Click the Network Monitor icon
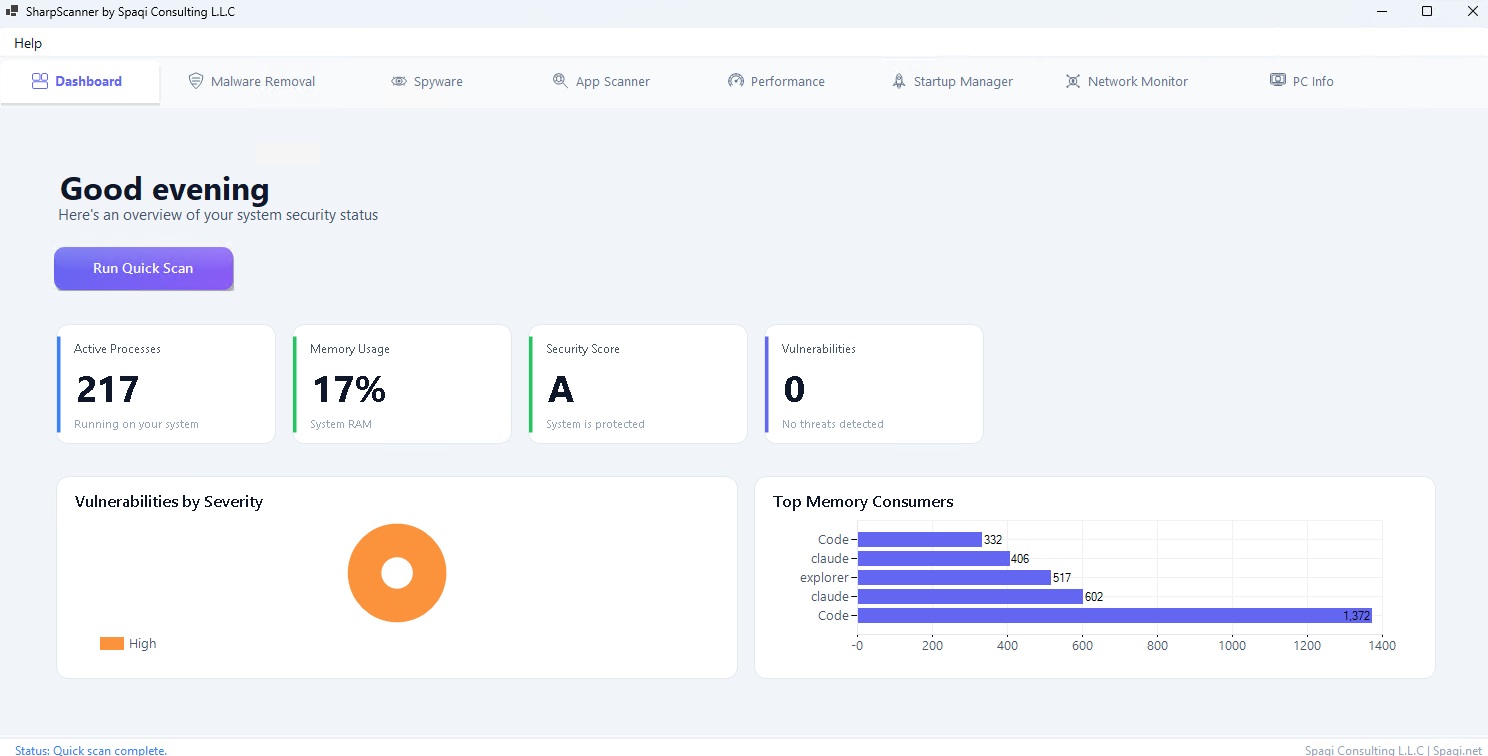This screenshot has height=756, width=1488. (1073, 81)
